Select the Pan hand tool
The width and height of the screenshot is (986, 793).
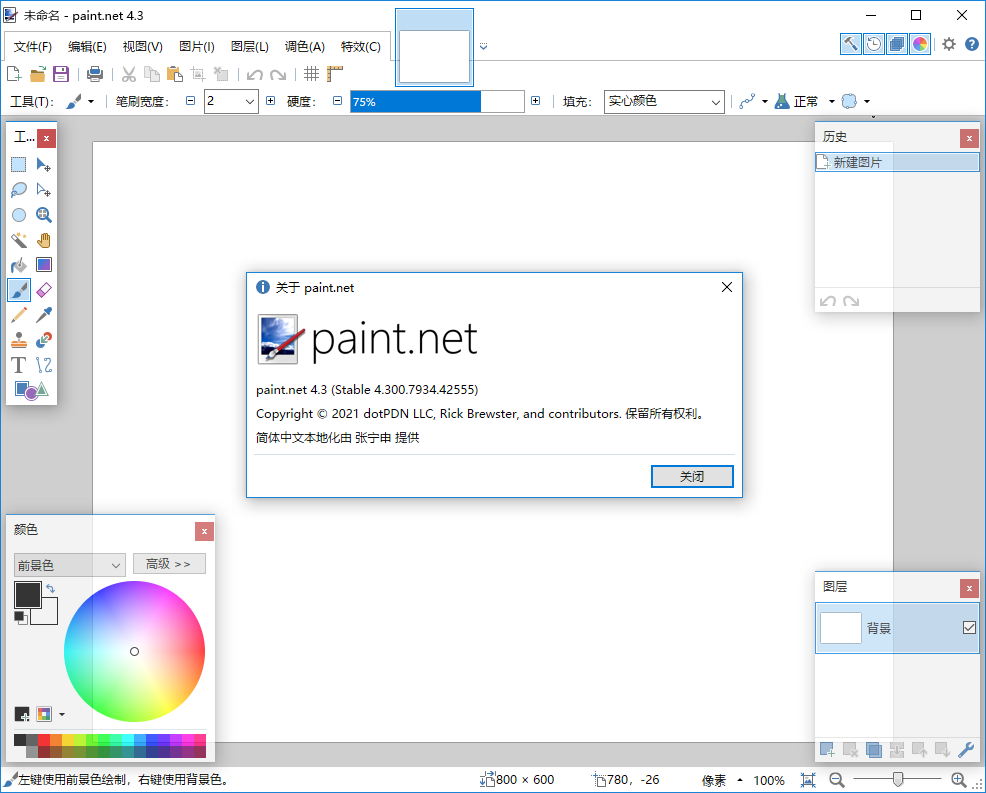click(x=43, y=240)
